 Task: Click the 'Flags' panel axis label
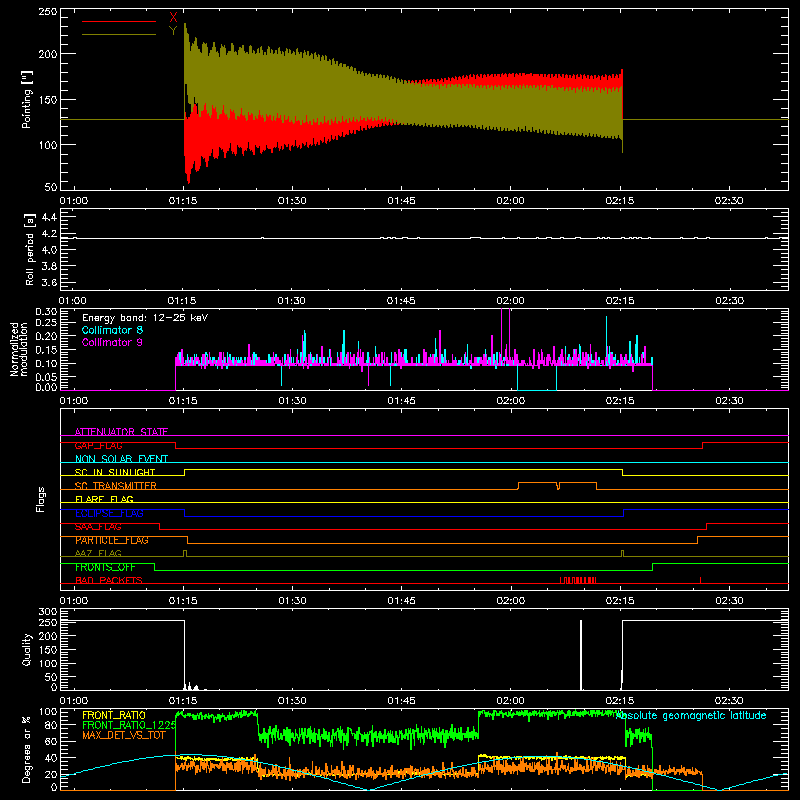(x=40, y=499)
